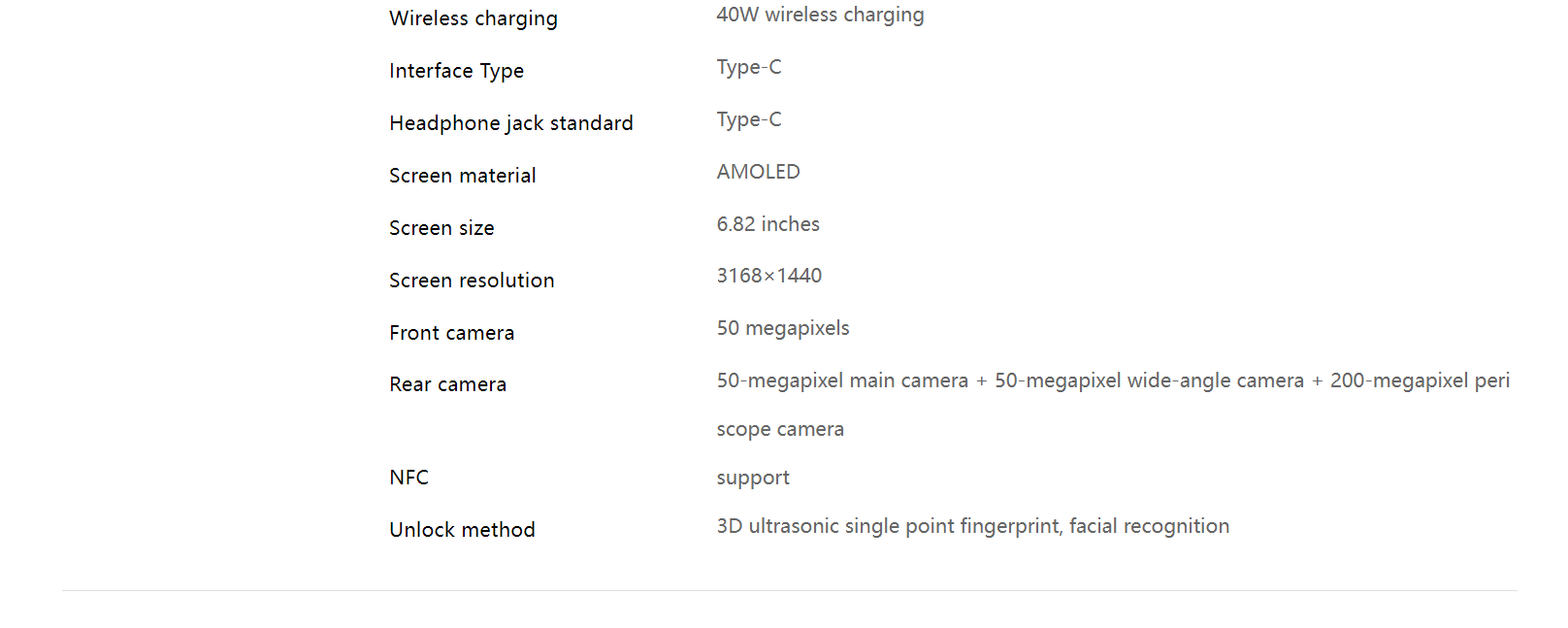Click the Screen resolution label
The width and height of the screenshot is (1568, 628).
pos(472,281)
